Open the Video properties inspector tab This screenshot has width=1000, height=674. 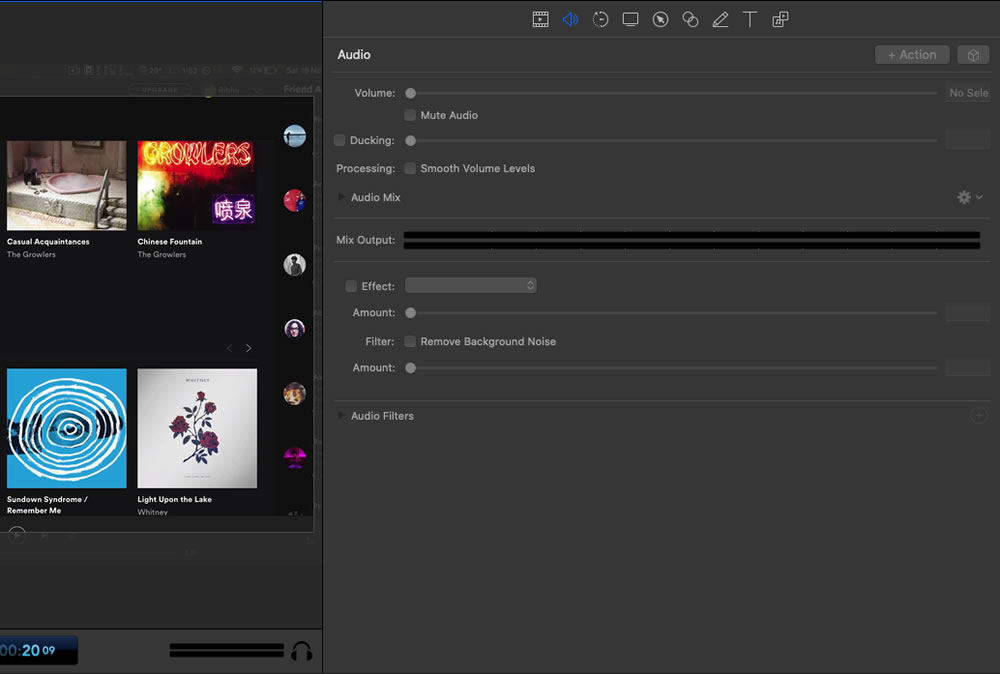coord(540,19)
